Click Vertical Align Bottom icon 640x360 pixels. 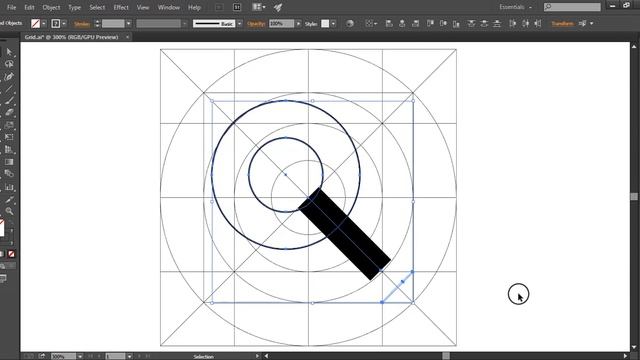[456, 24]
